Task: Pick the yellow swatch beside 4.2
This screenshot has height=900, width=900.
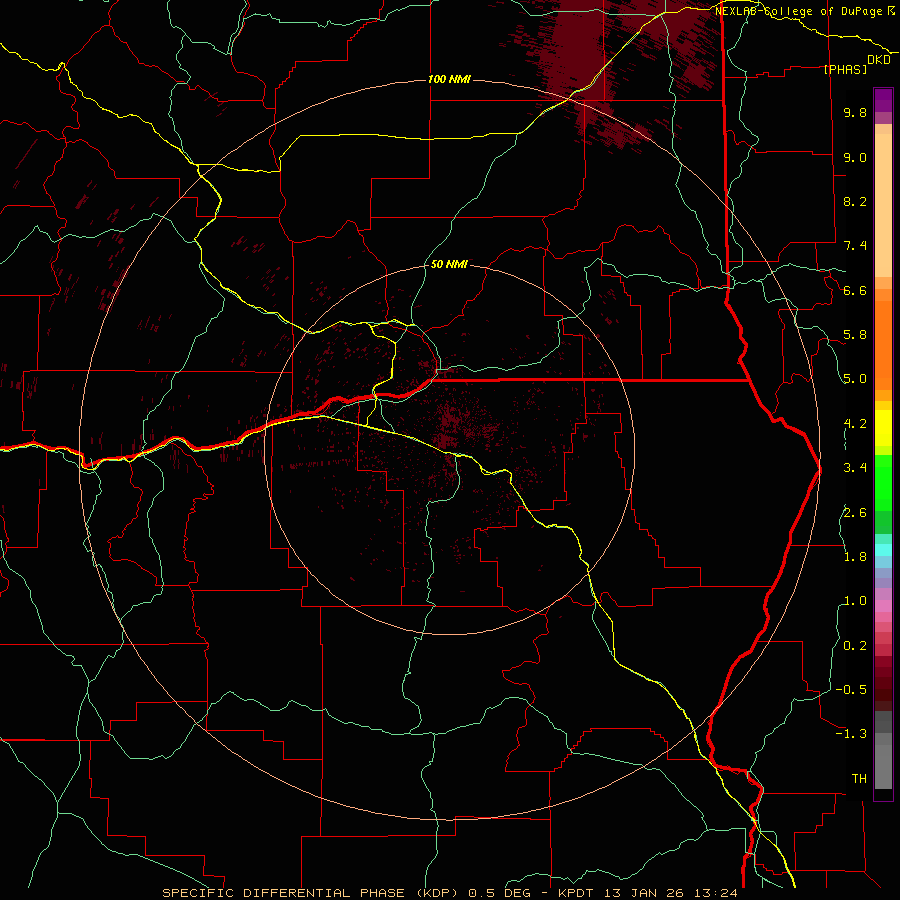Action: point(883,428)
